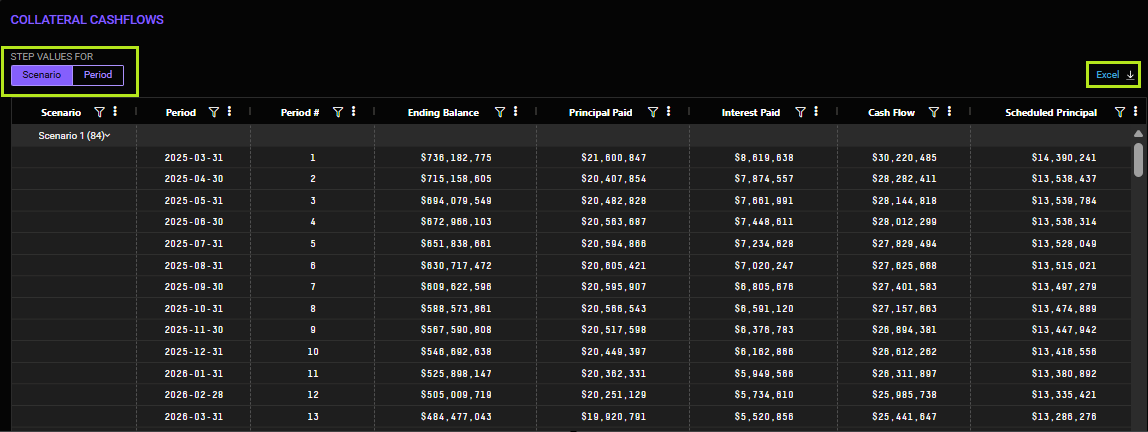Select the 2025-12-31 period cell
The width and height of the screenshot is (1148, 432).
tap(193, 351)
